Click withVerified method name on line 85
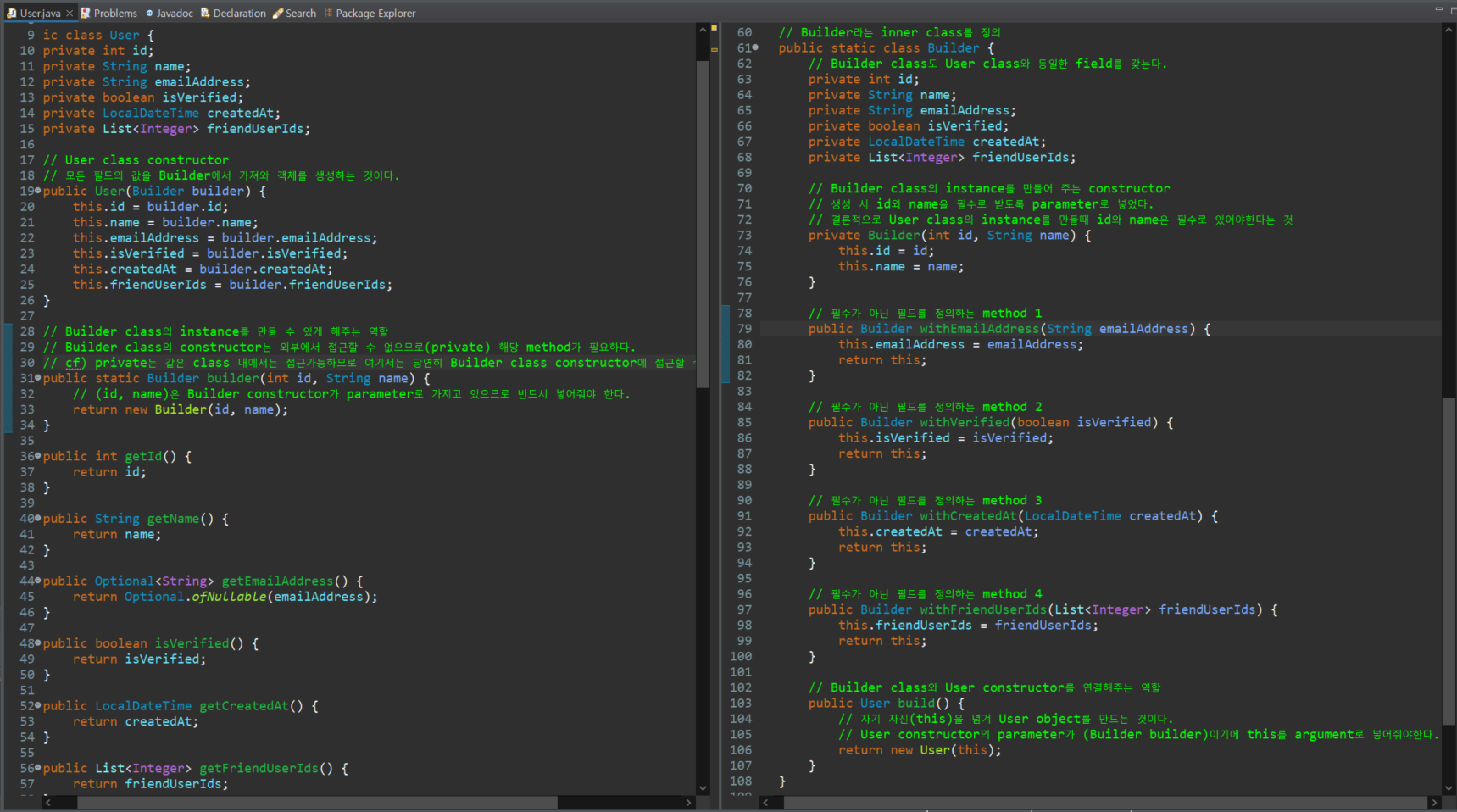This screenshot has height=812, width=1457. [x=965, y=422]
